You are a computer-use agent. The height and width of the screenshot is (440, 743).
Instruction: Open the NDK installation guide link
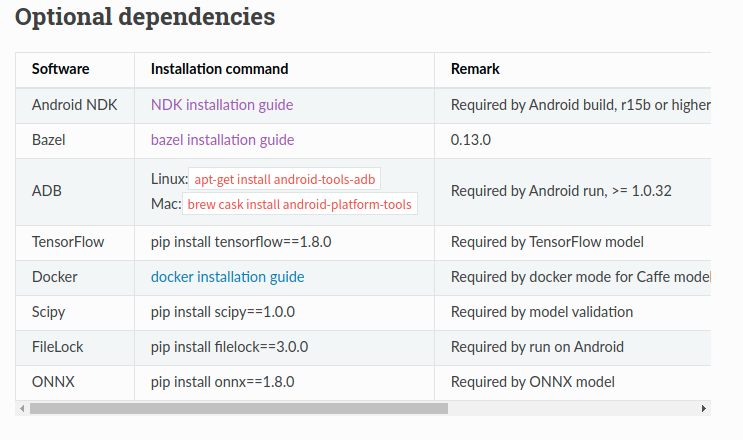tap(222, 104)
